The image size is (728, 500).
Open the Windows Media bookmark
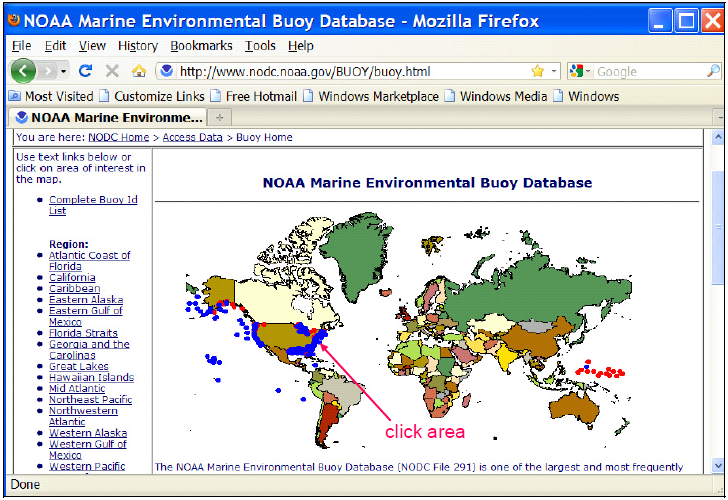[x=496, y=96]
